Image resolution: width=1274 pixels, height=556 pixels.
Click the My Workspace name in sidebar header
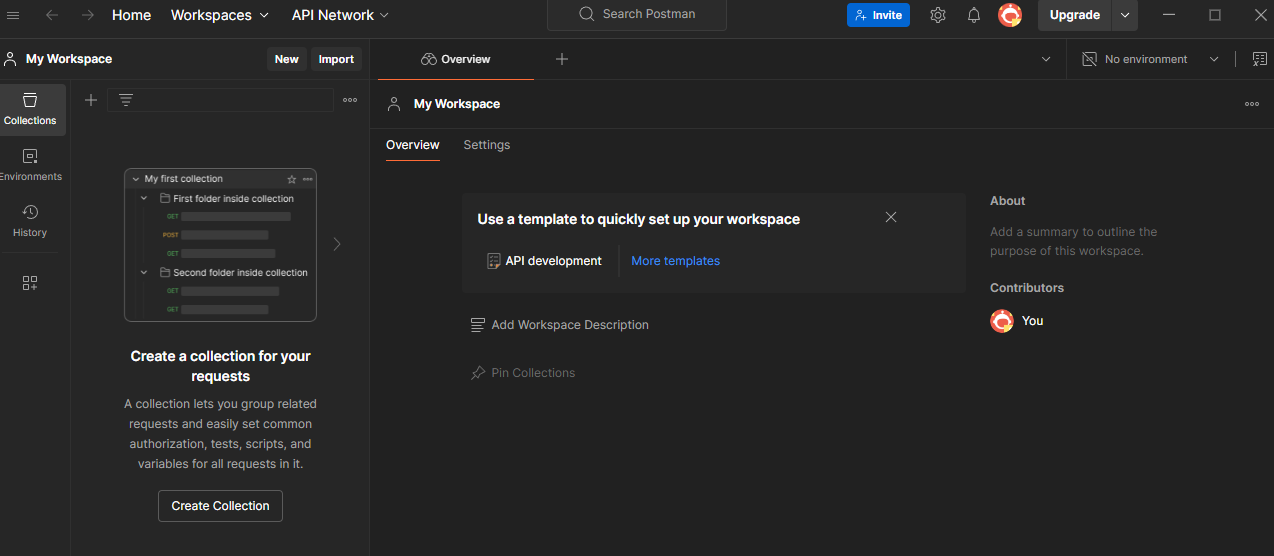[x=69, y=59]
